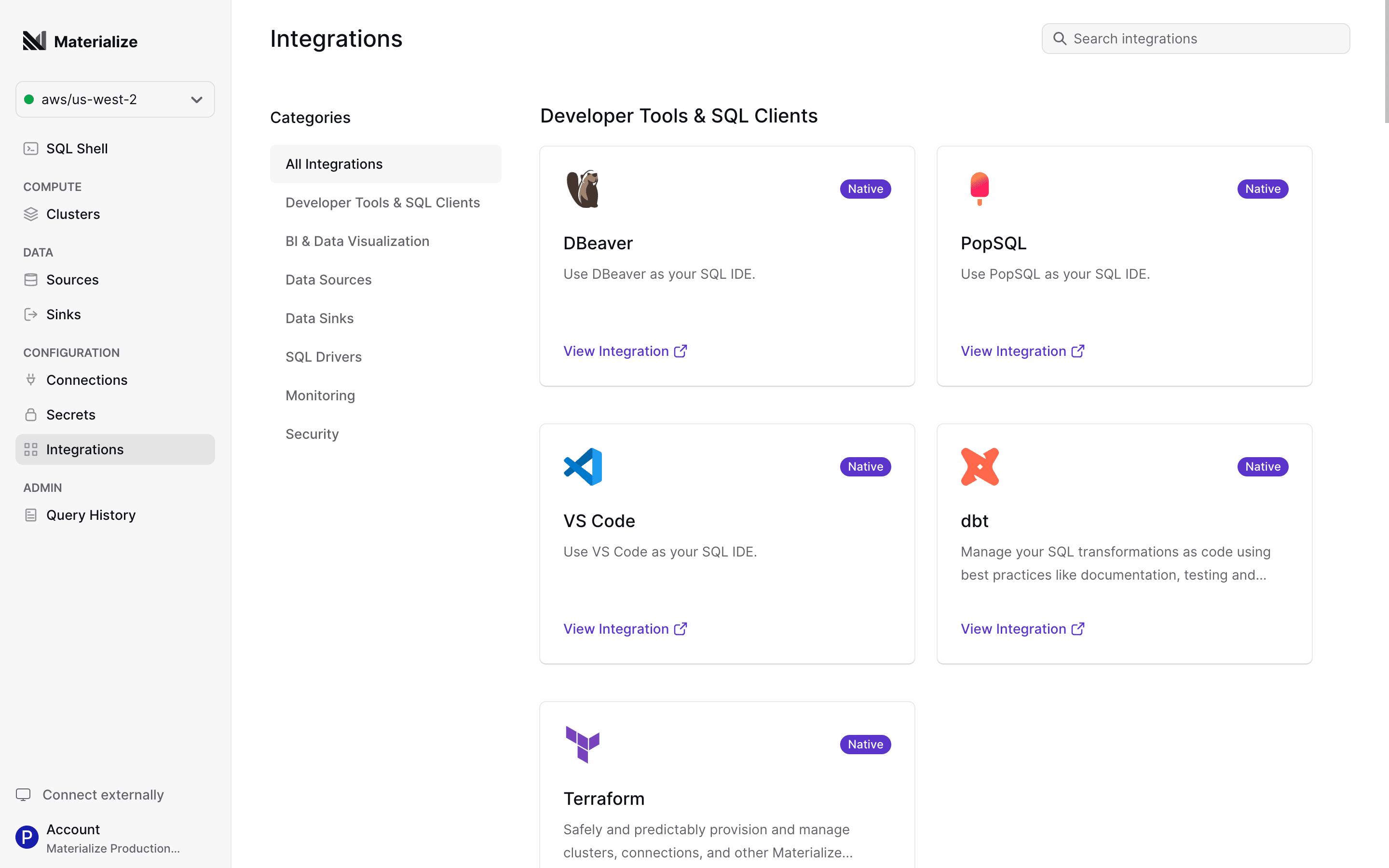Open Connections under Configuration
This screenshot has width=1389, height=868.
tap(115, 380)
